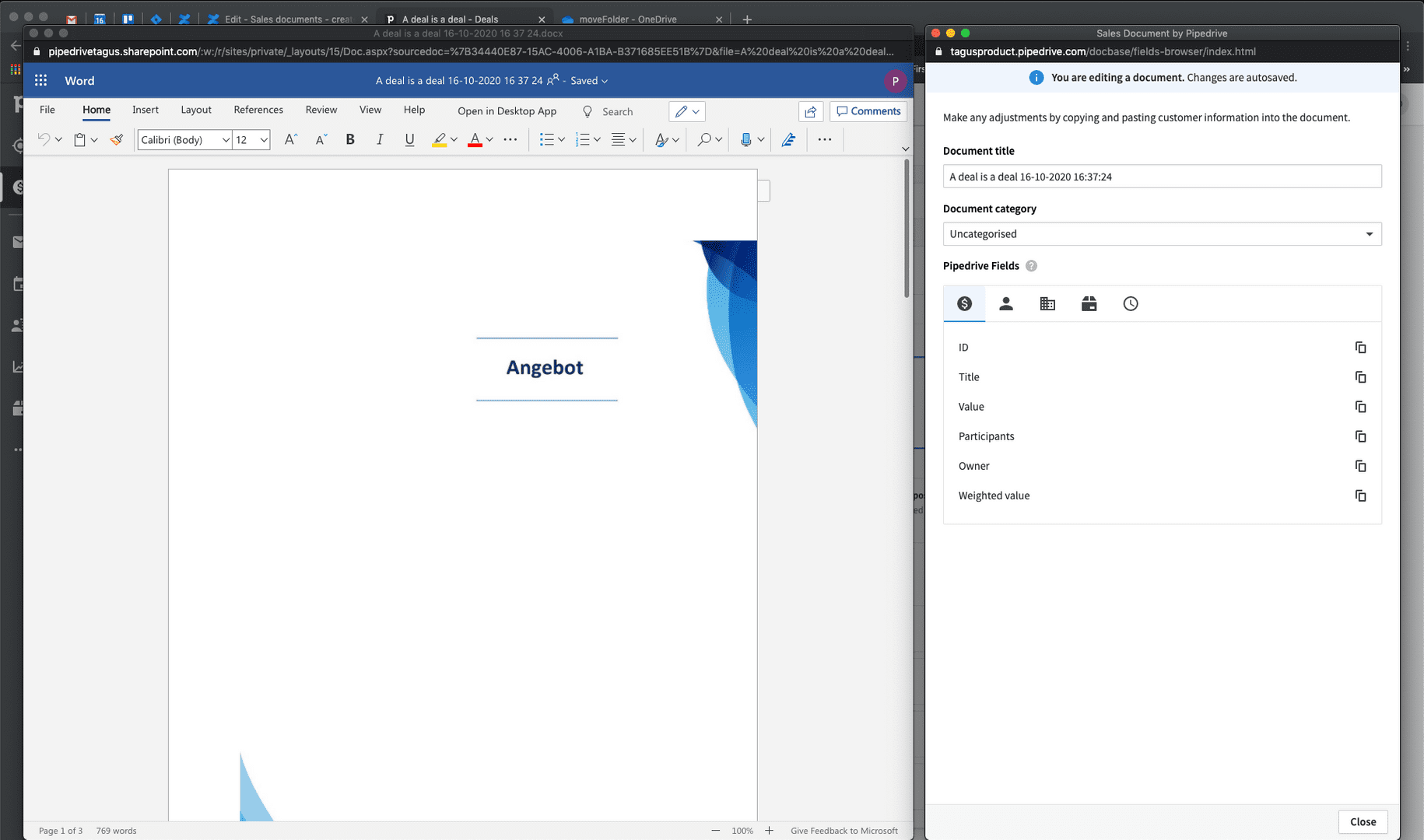Copy the Weighted value field

click(1360, 495)
